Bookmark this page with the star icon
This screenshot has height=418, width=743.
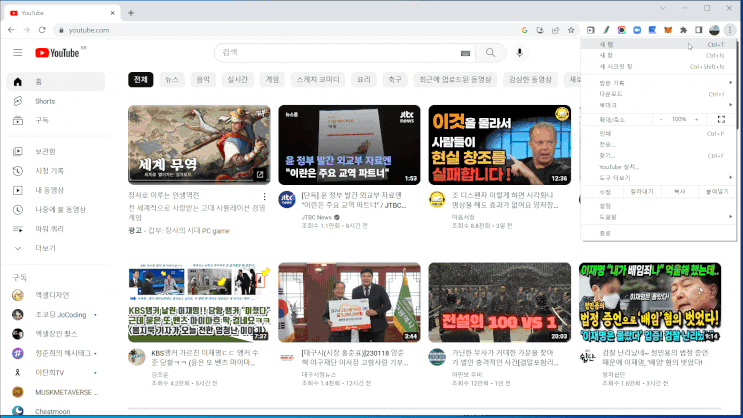pyautogui.click(x=571, y=30)
